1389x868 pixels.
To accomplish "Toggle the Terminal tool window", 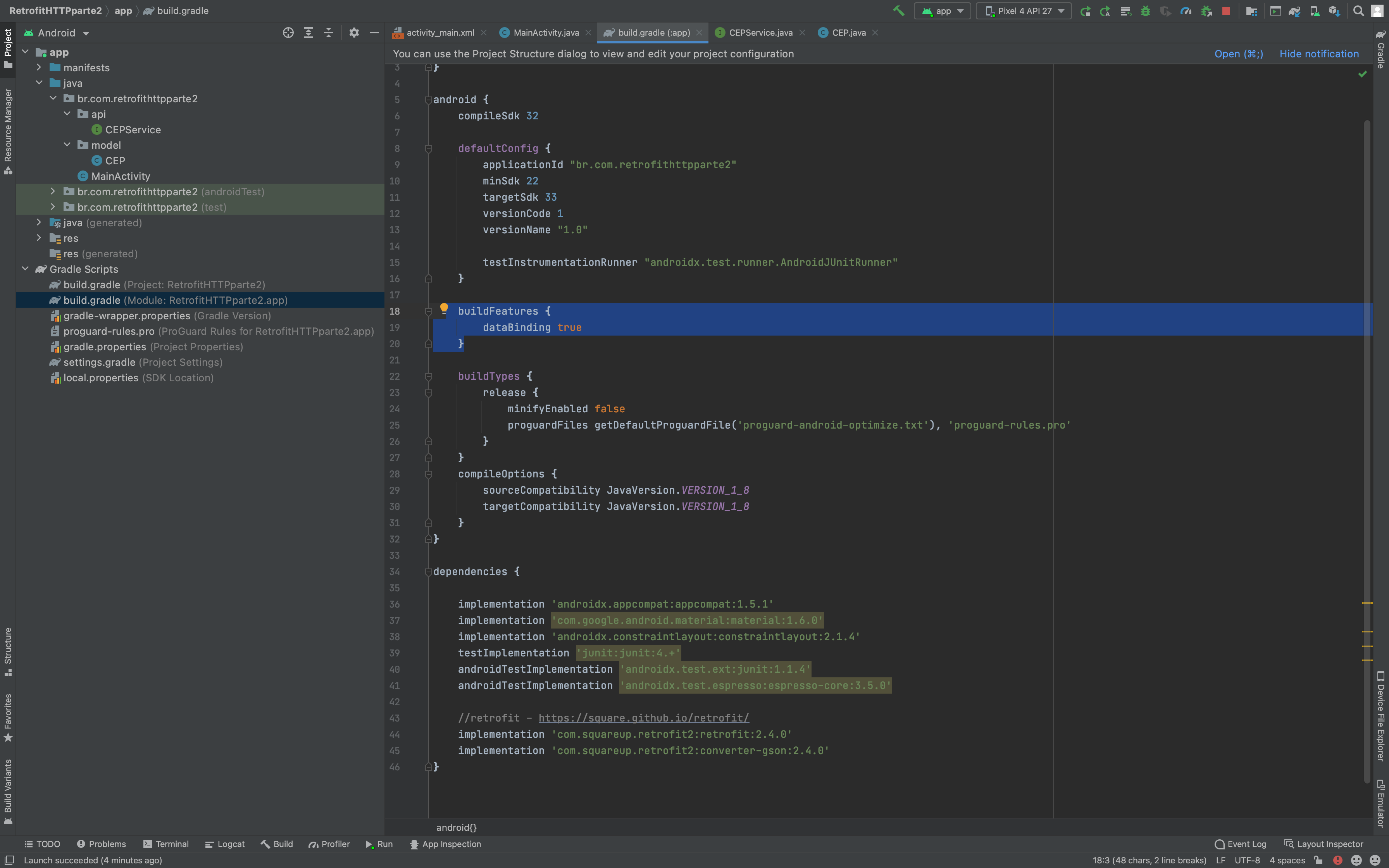I will click(166, 844).
